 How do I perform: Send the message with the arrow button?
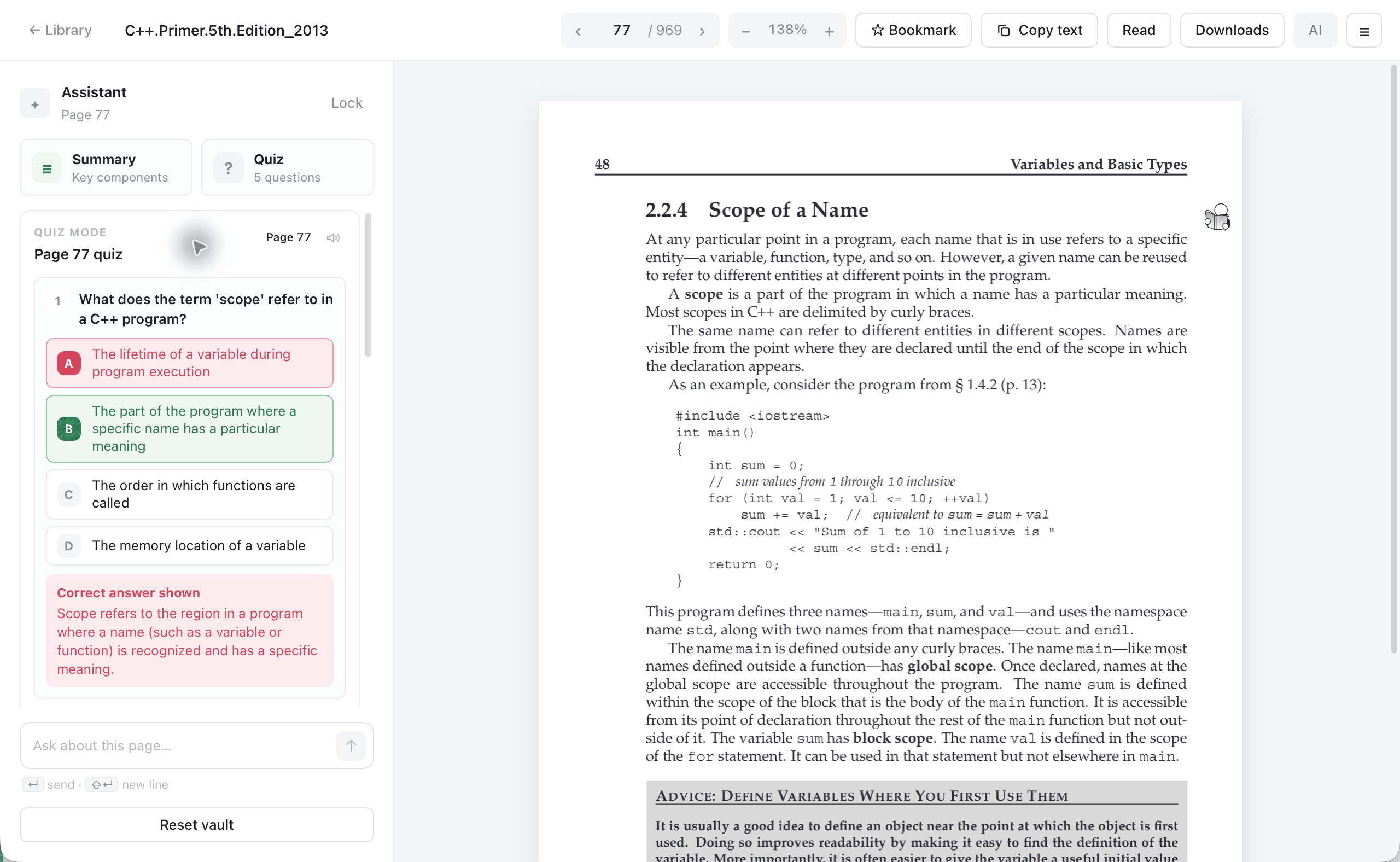tap(351, 745)
